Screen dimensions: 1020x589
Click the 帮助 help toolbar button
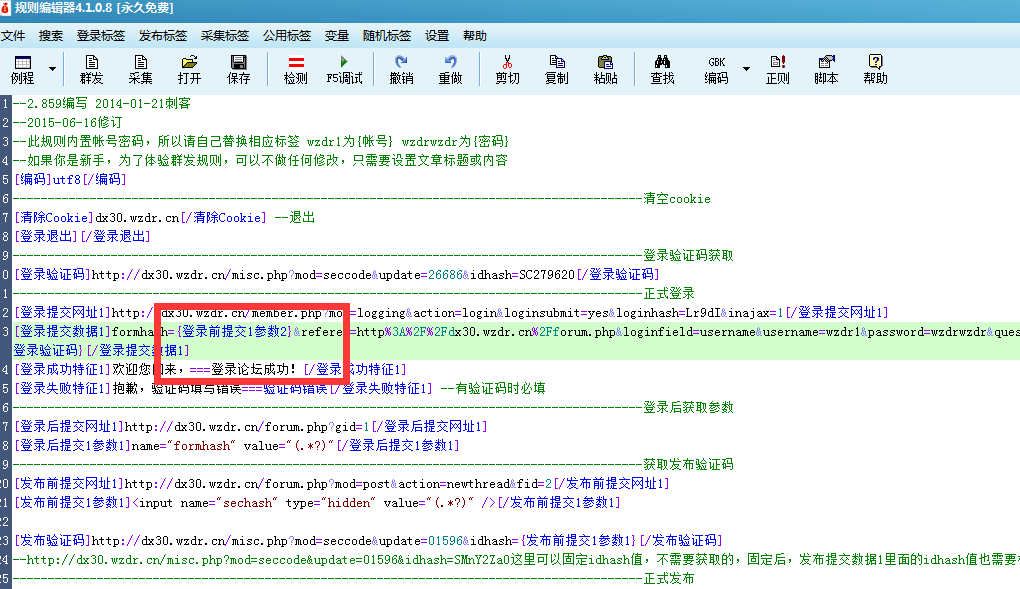[x=875, y=69]
